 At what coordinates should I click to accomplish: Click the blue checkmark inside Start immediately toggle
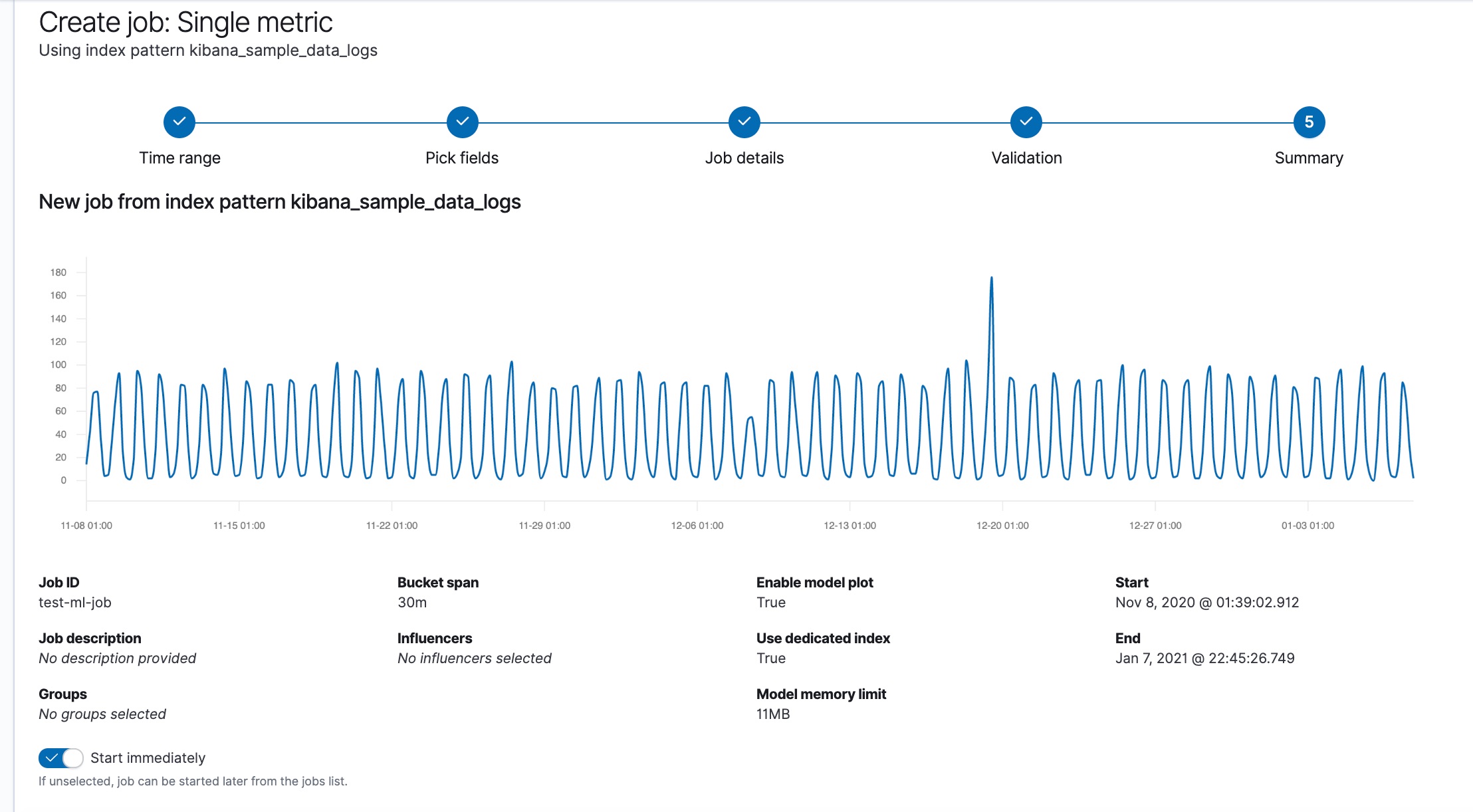[x=52, y=758]
